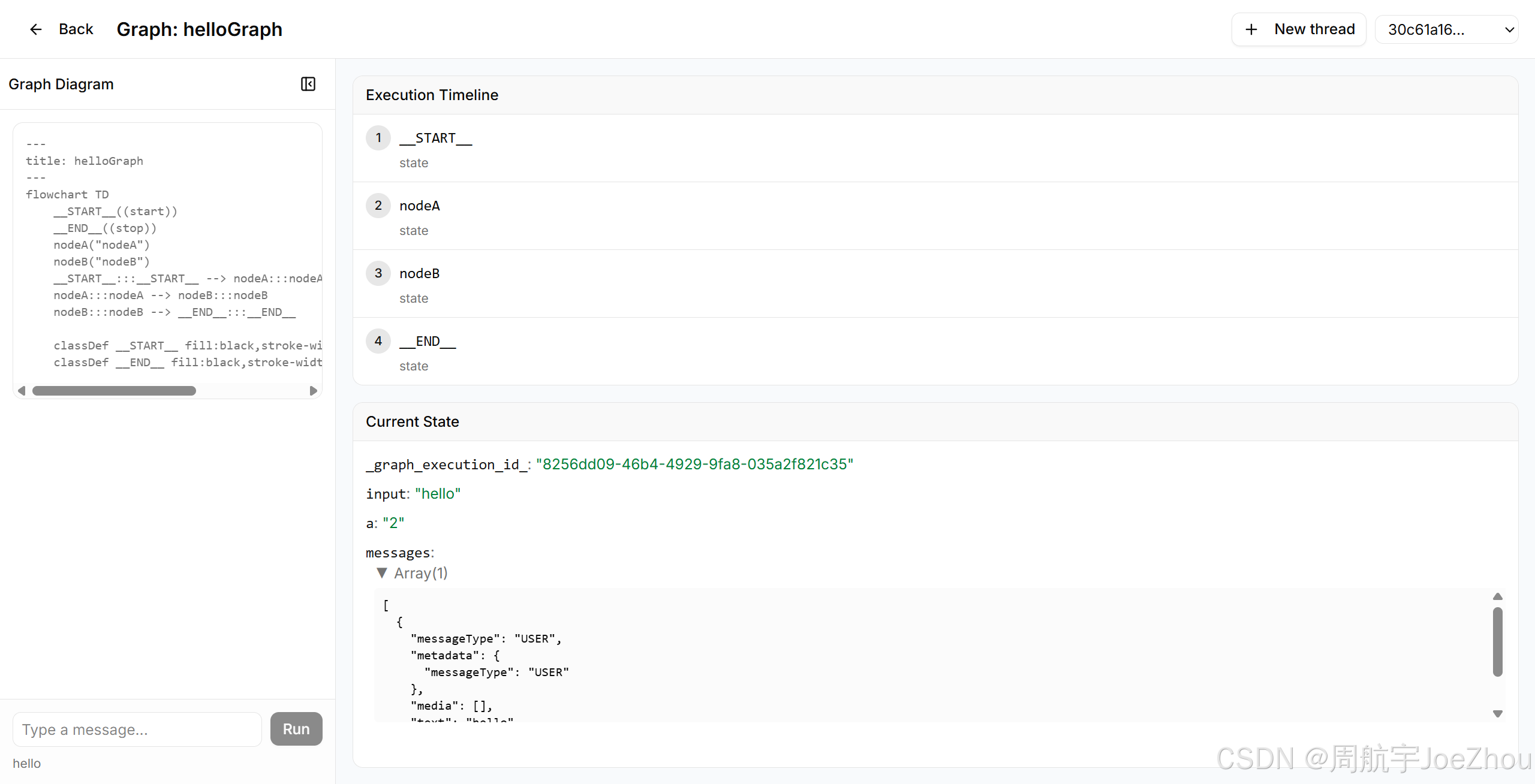Image resolution: width=1535 pixels, height=784 pixels.
Task: Click the Current State heading
Action: tap(413, 421)
